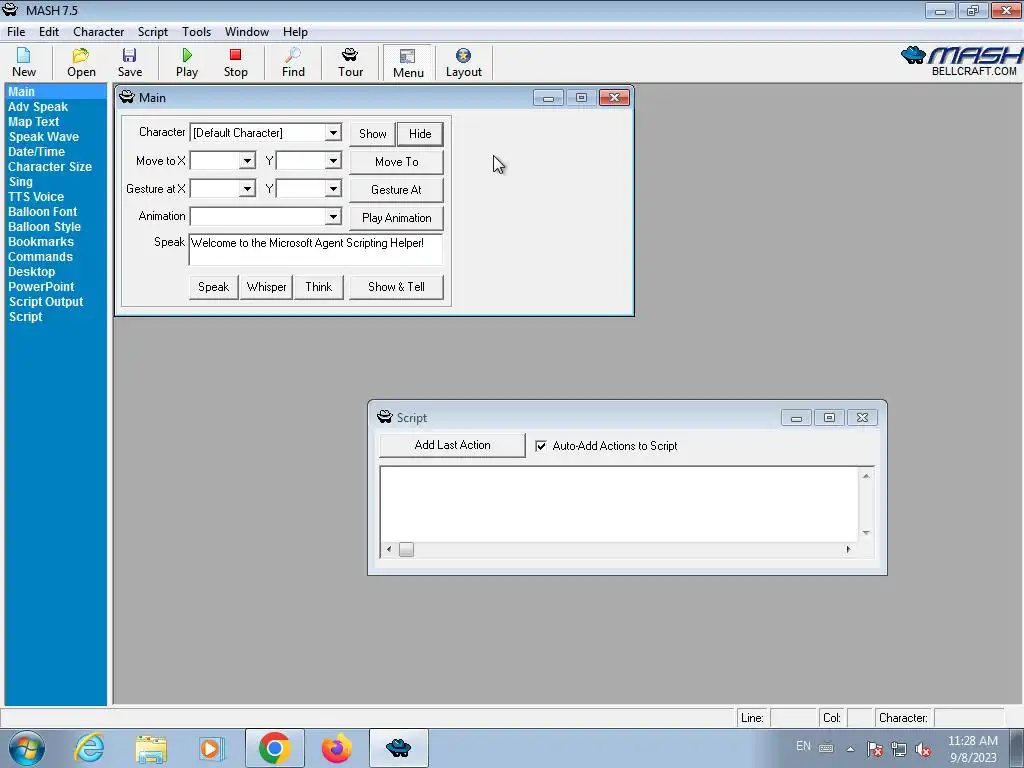
Task: Open the Character dropdown list
Action: click(x=333, y=133)
